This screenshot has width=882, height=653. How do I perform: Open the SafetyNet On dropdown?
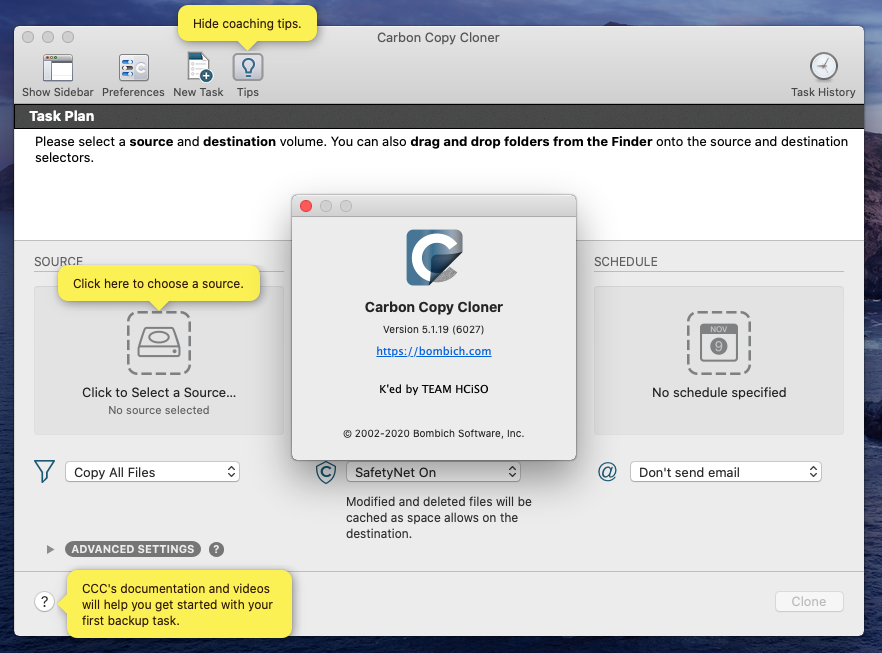(433, 472)
